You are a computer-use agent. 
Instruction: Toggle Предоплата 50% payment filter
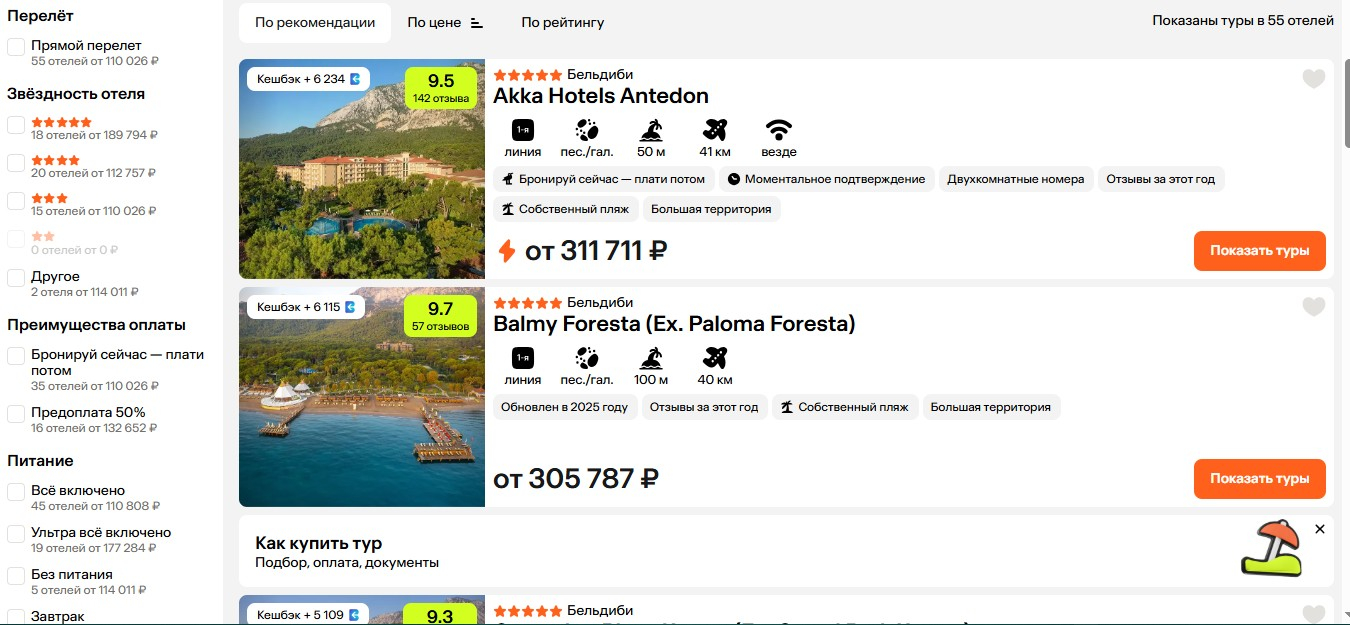coord(16,414)
